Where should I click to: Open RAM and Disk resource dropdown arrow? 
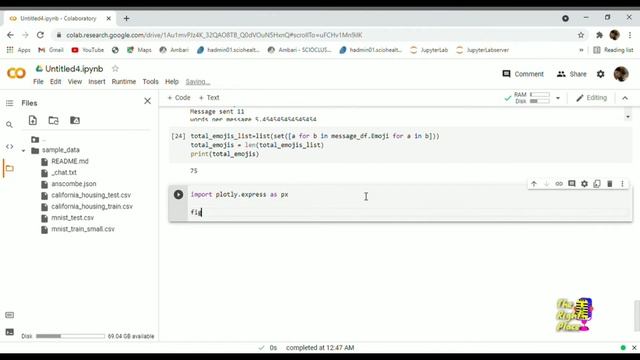pyautogui.click(x=558, y=98)
